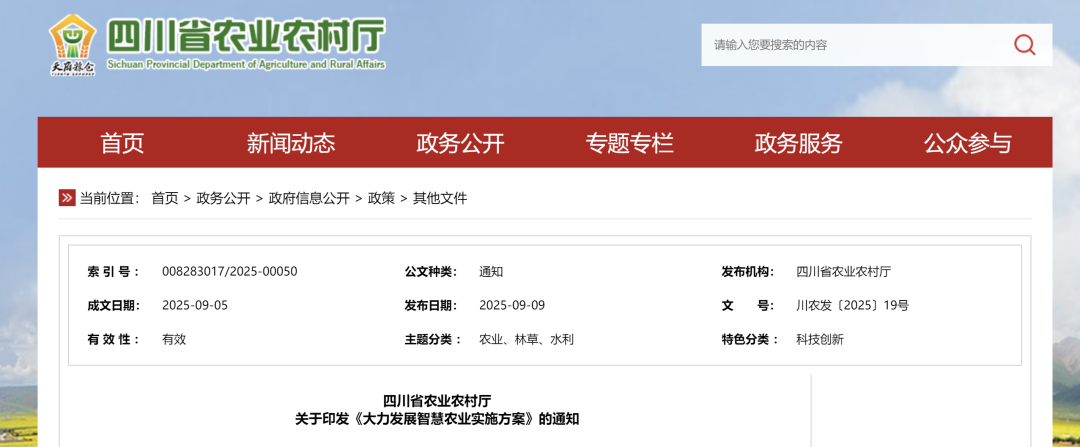Click the 四川省农业农村厅 site title text
This screenshot has height=447, width=1080.
coord(246,36)
